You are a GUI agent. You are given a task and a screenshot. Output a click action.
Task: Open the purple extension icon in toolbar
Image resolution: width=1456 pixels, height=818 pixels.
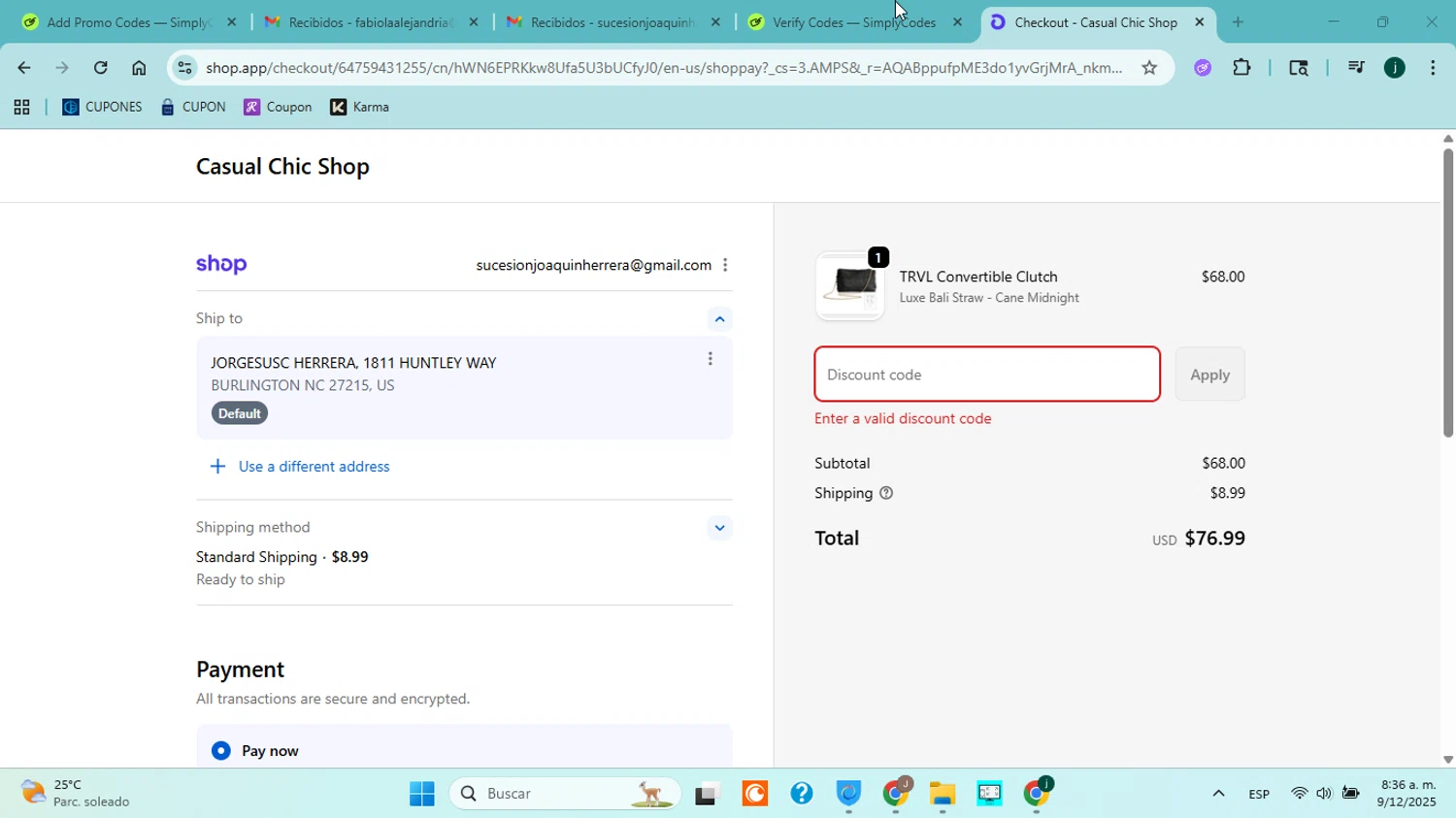coord(1203,68)
